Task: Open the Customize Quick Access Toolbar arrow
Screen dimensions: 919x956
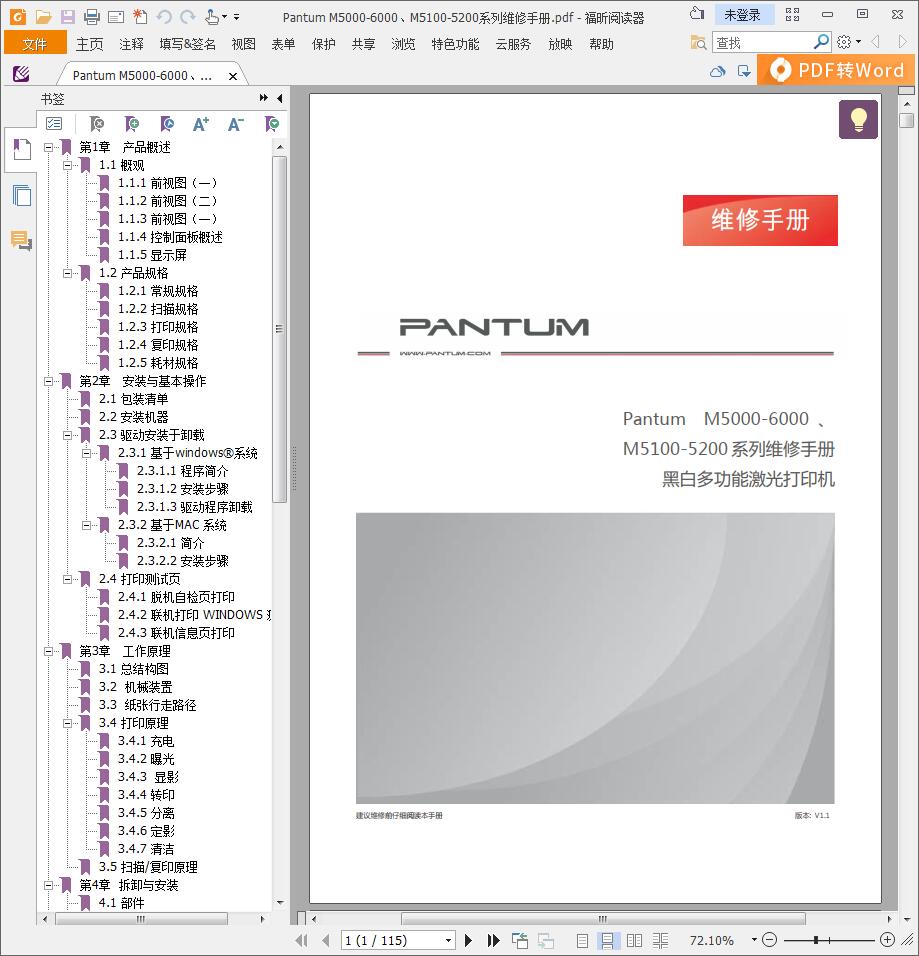Action: point(237,17)
